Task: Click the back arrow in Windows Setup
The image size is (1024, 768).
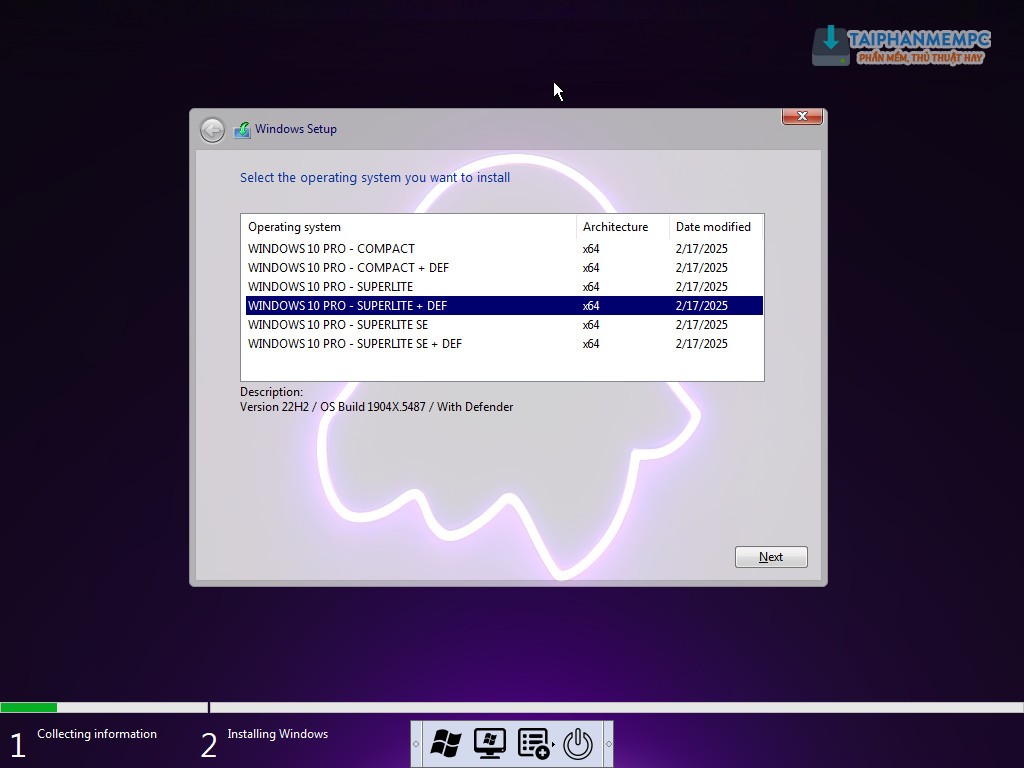Action: [212, 130]
